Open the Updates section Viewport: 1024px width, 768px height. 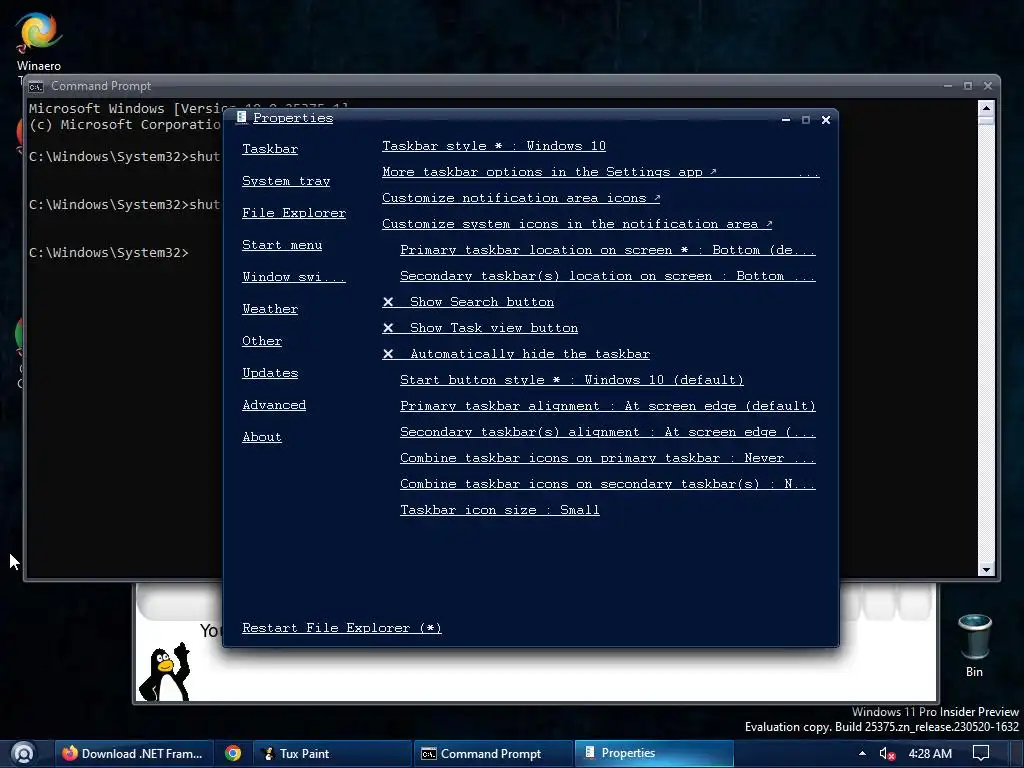pos(270,373)
